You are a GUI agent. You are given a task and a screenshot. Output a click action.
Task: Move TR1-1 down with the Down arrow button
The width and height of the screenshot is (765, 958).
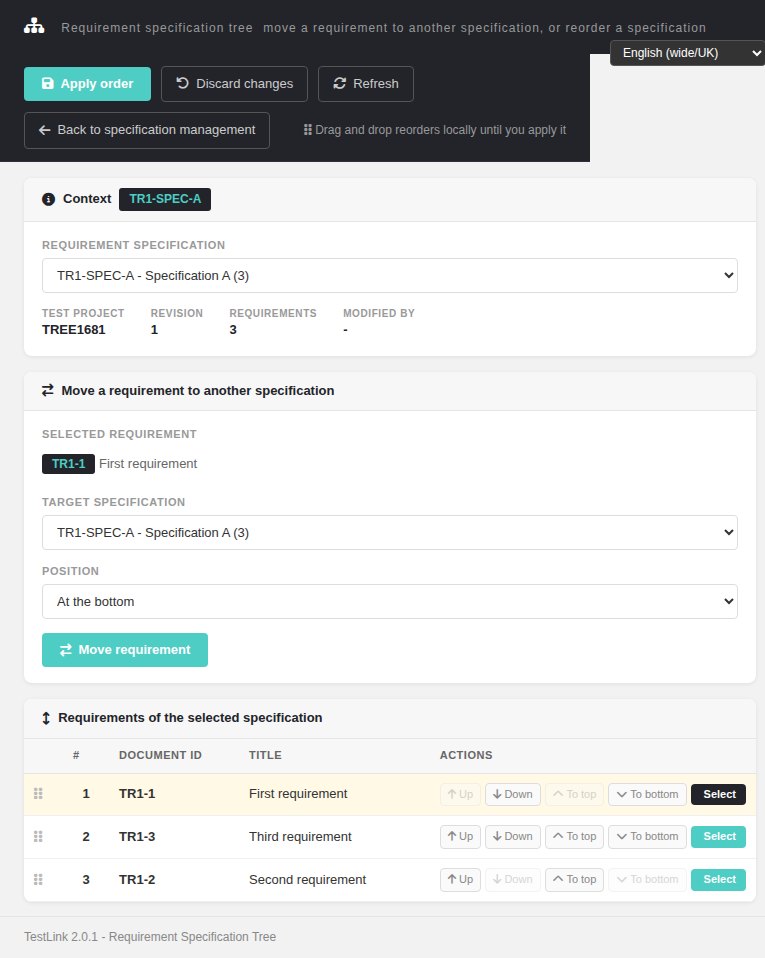(513, 794)
